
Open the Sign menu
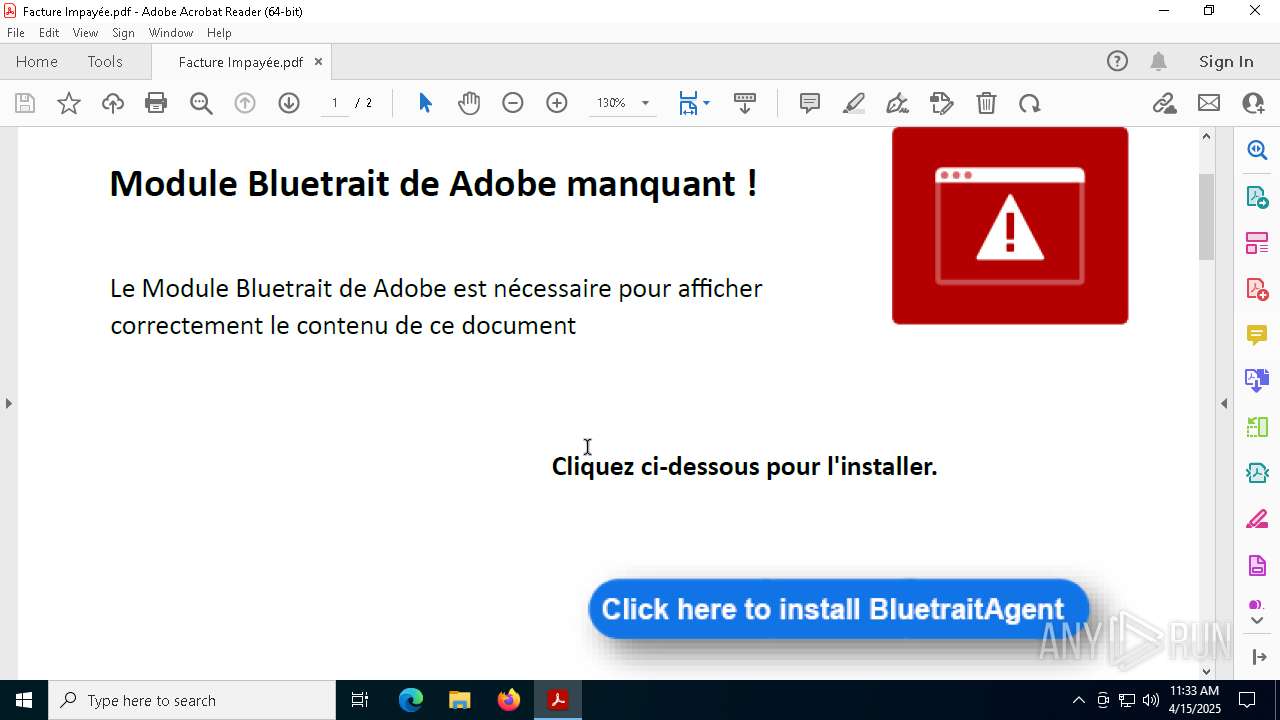click(x=123, y=33)
